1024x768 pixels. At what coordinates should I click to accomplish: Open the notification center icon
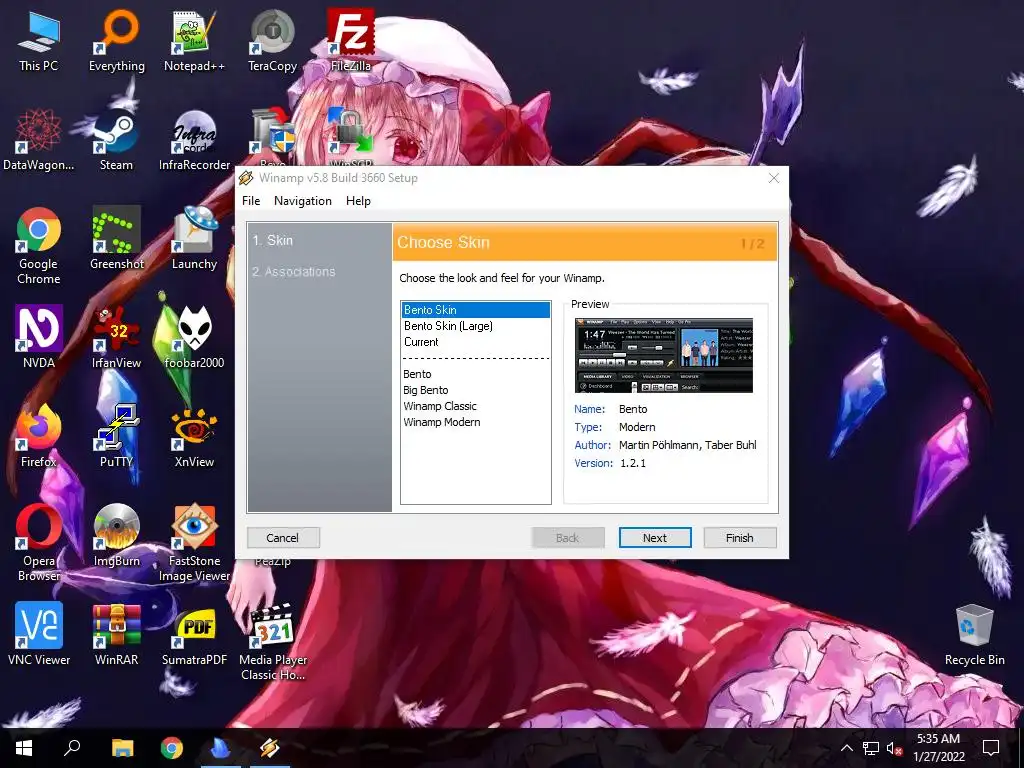[991, 748]
